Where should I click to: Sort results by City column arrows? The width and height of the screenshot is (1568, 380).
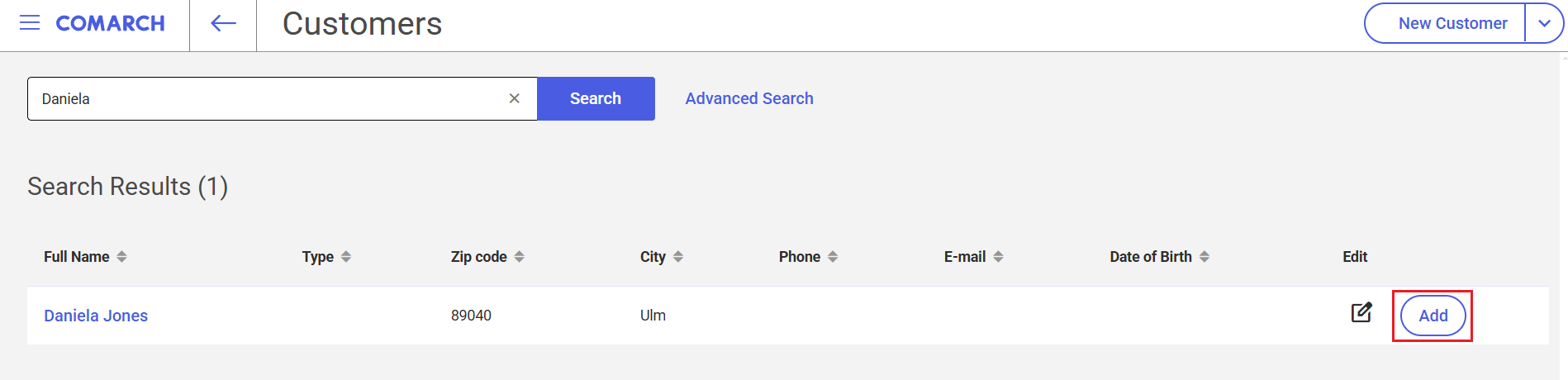[678, 257]
